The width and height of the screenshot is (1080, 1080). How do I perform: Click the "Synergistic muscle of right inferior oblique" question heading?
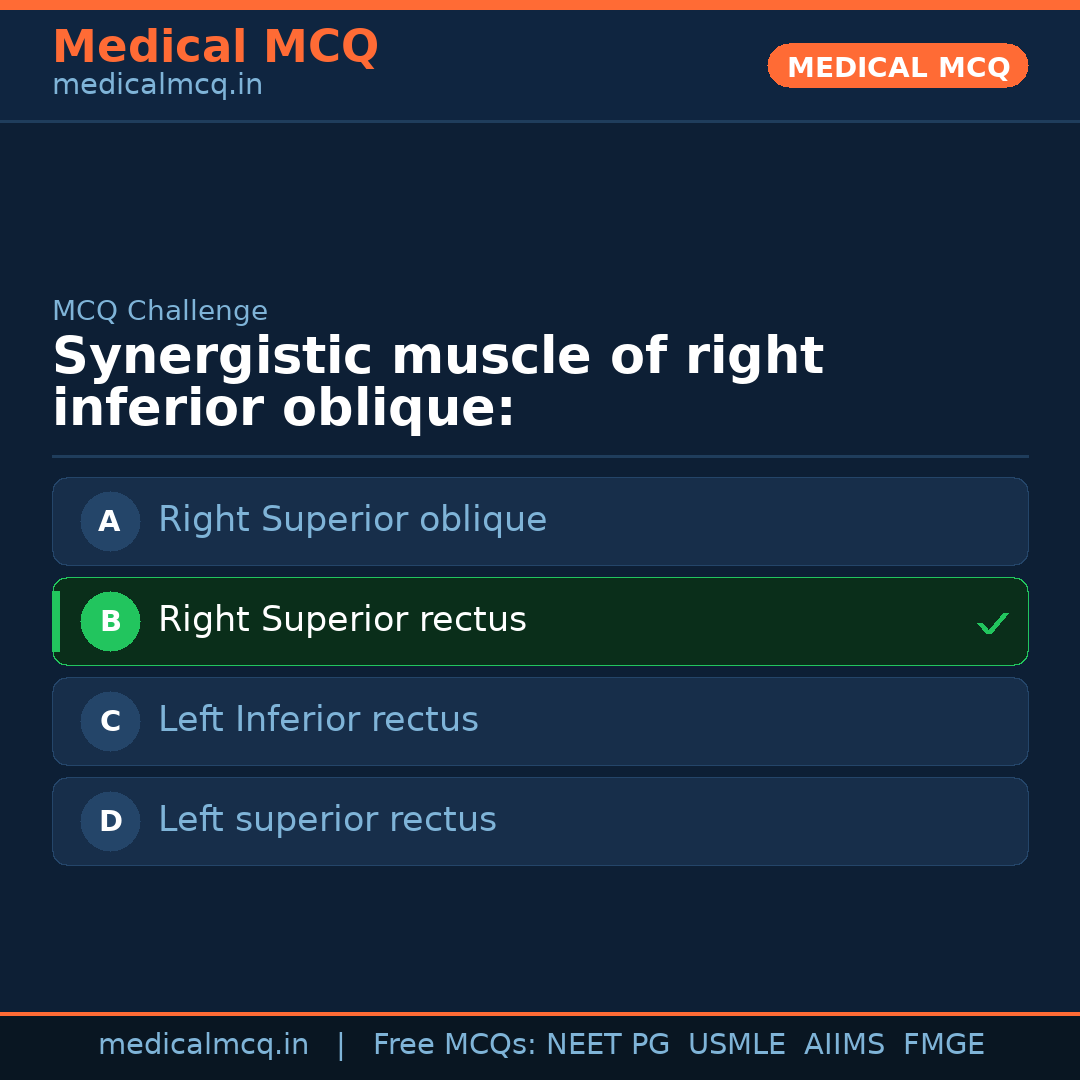click(x=438, y=383)
